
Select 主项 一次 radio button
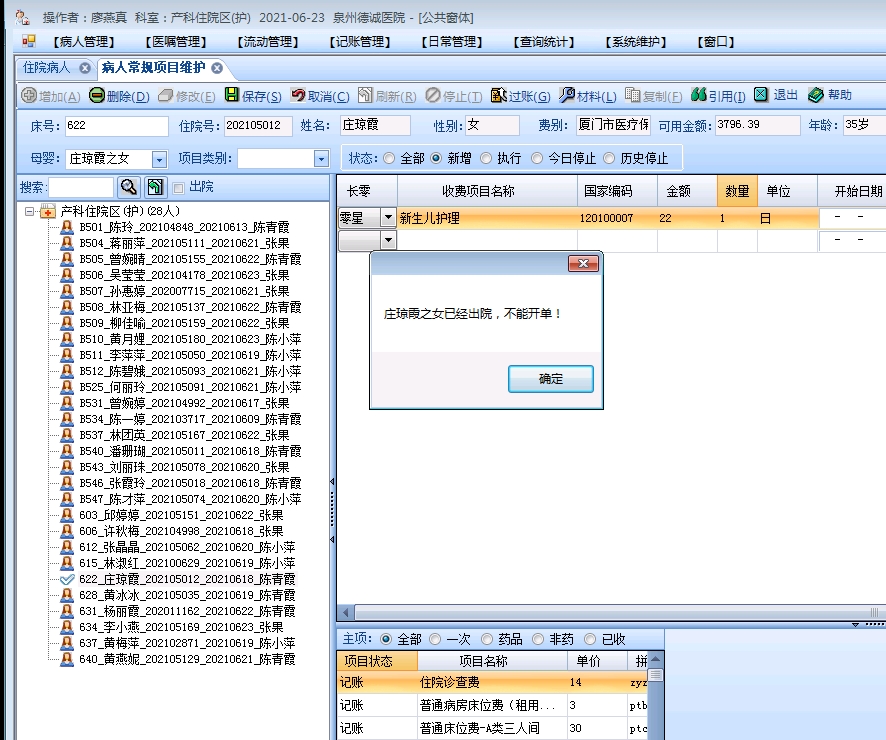pos(435,639)
